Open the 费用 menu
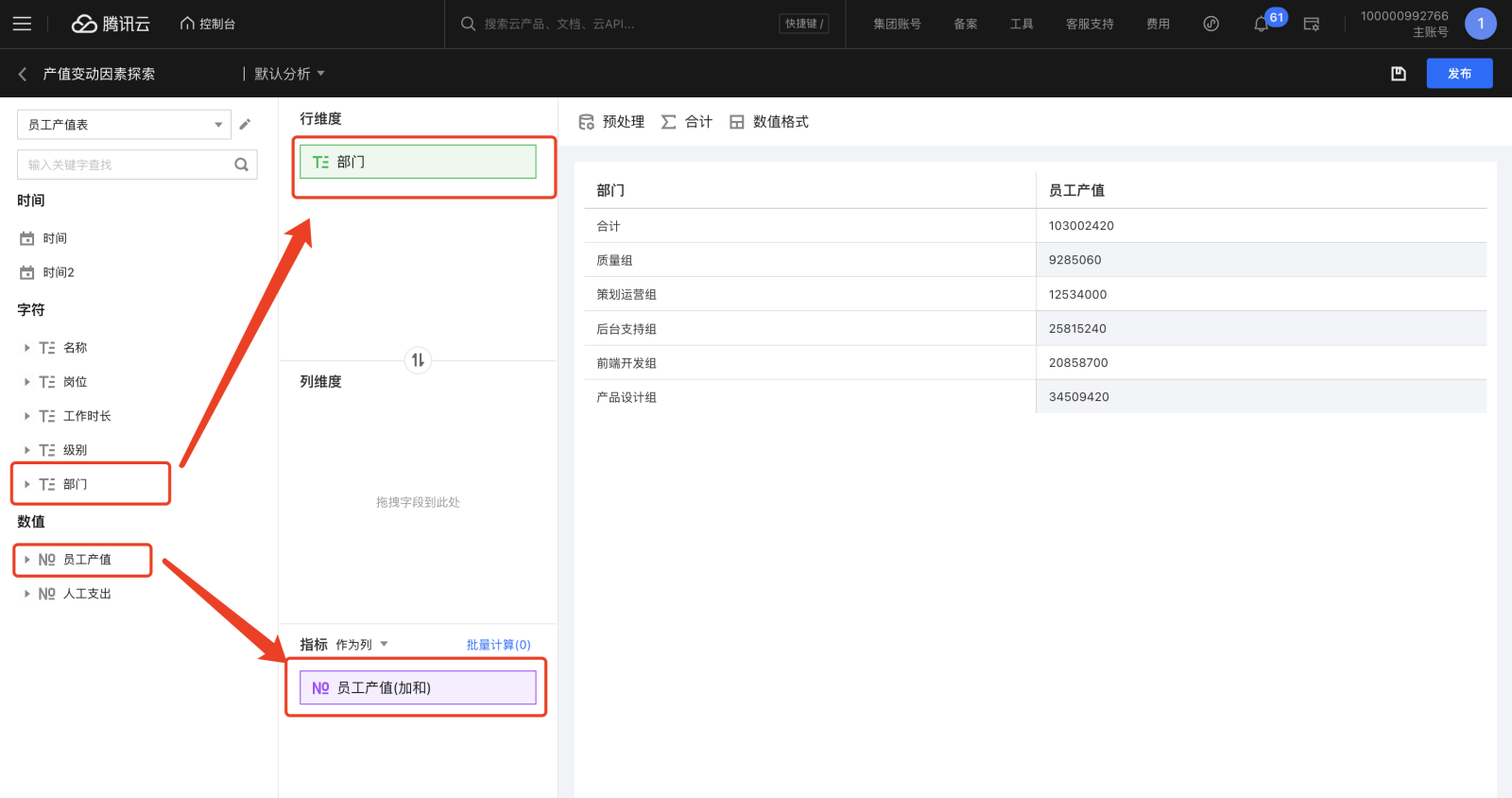 pyautogui.click(x=1158, y=24)
